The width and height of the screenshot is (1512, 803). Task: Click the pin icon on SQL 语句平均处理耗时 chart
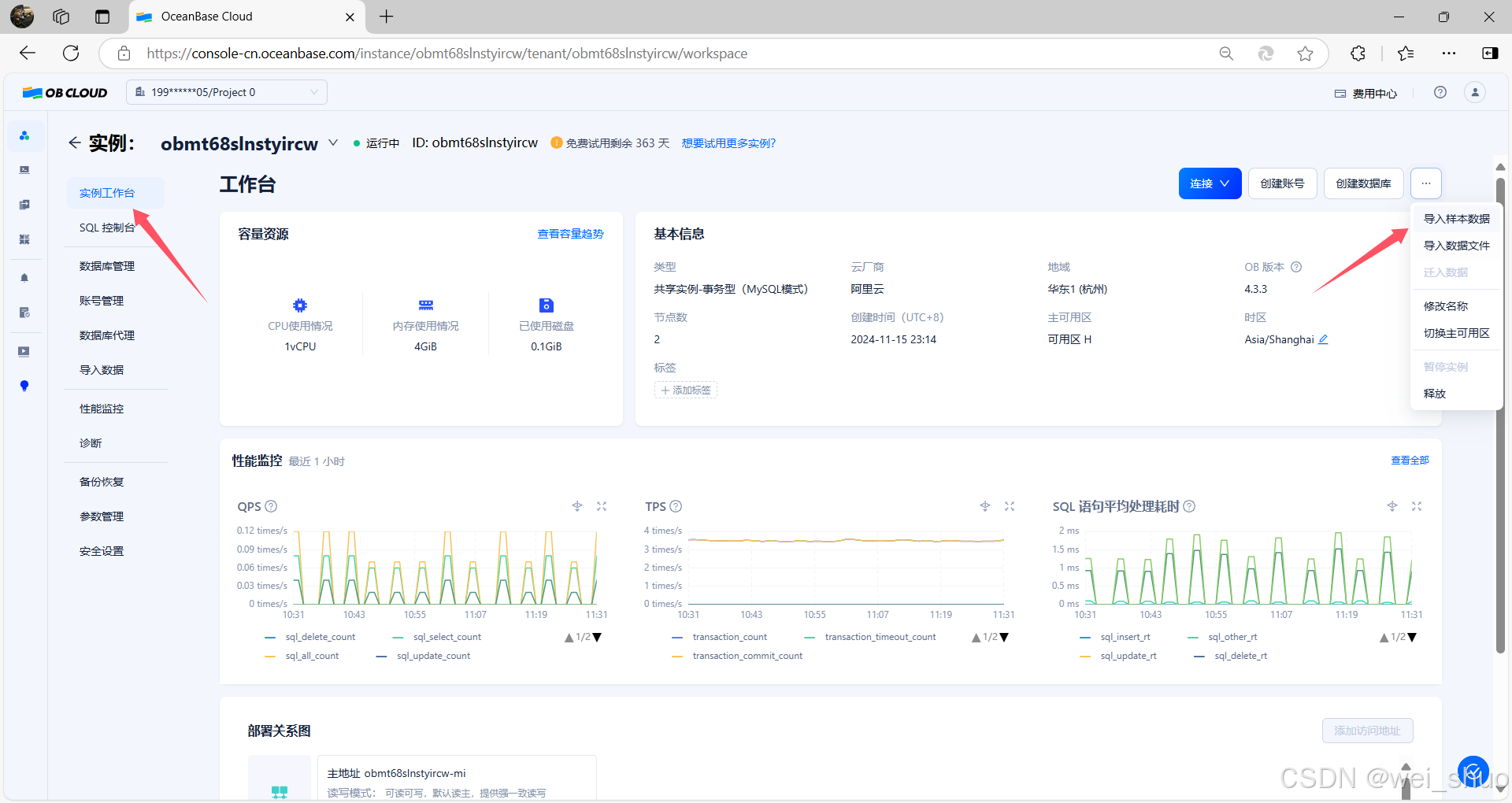(1392, 506)
